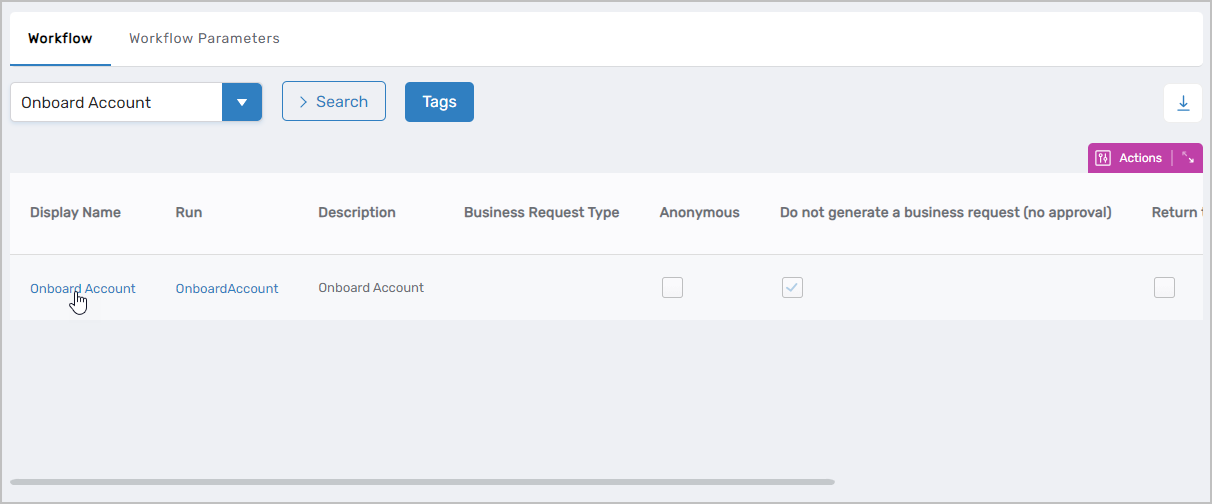This screenshot has width=1212, height=504.
Task: Sort by the Display Name column header
Action: click(x=75, y=212)
